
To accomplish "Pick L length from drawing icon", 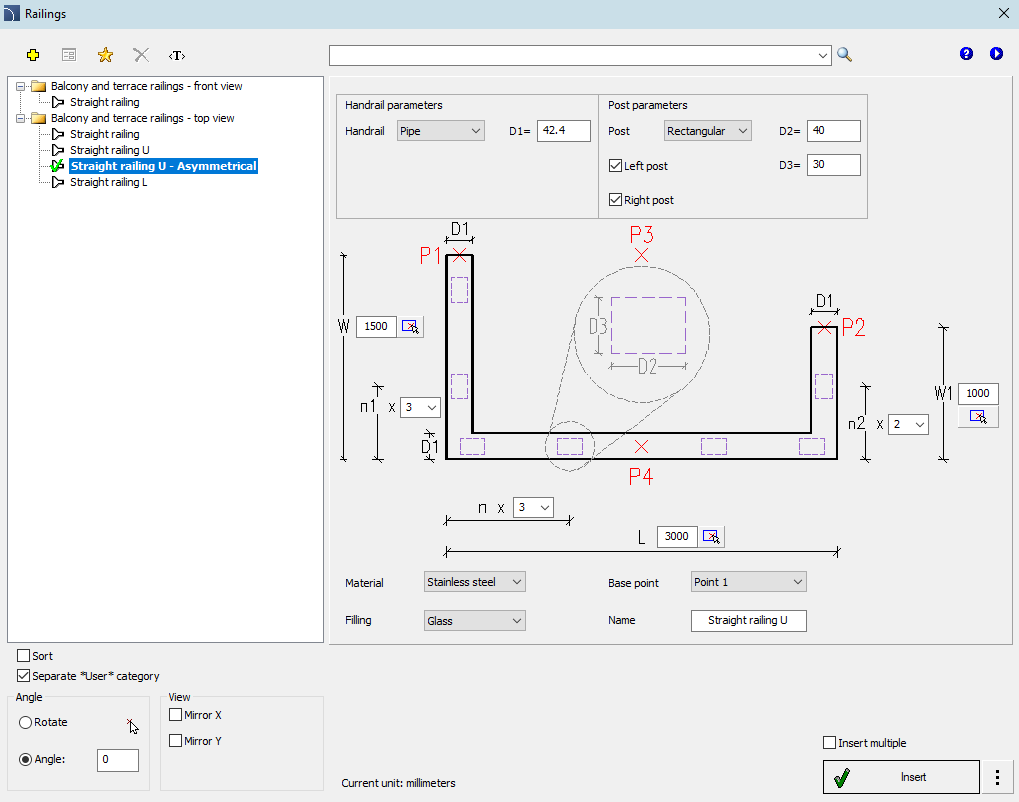I will click(x=711, y=537).
